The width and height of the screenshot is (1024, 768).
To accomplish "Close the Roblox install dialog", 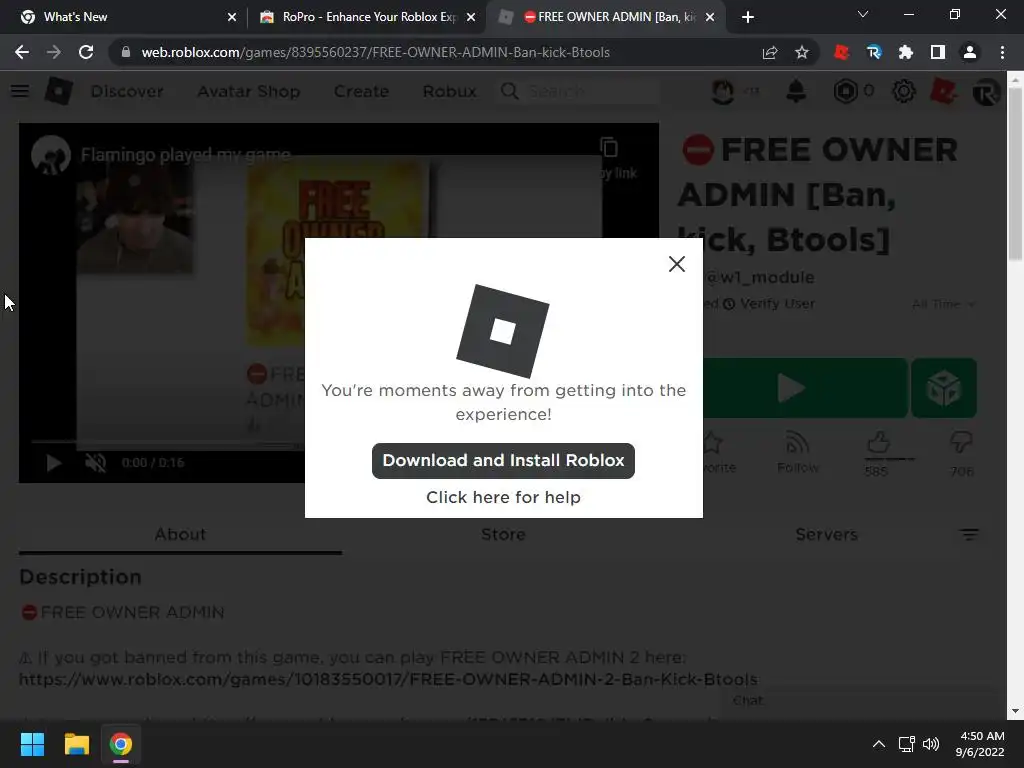I will click(677, 264).
